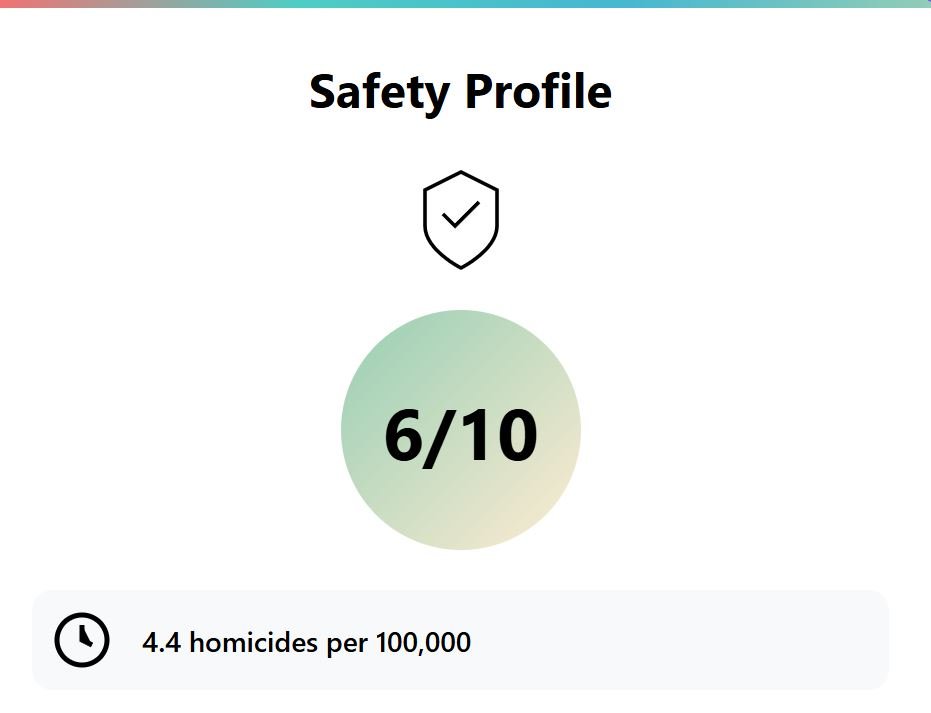
Task: Click the text 'per 100,000' in the card
Action: click(x=398, y=643)
